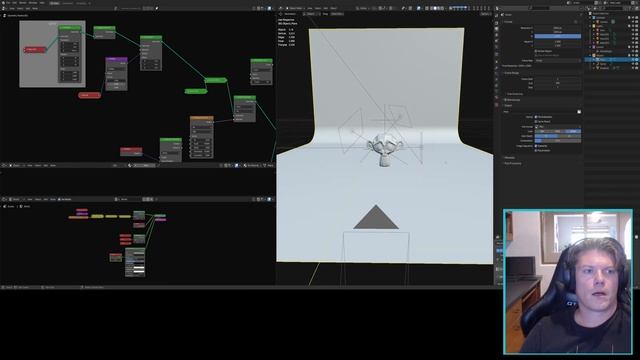Expand the Post Processing panel
The height and width of the screenshot is (360, 640).
[513, 163]
